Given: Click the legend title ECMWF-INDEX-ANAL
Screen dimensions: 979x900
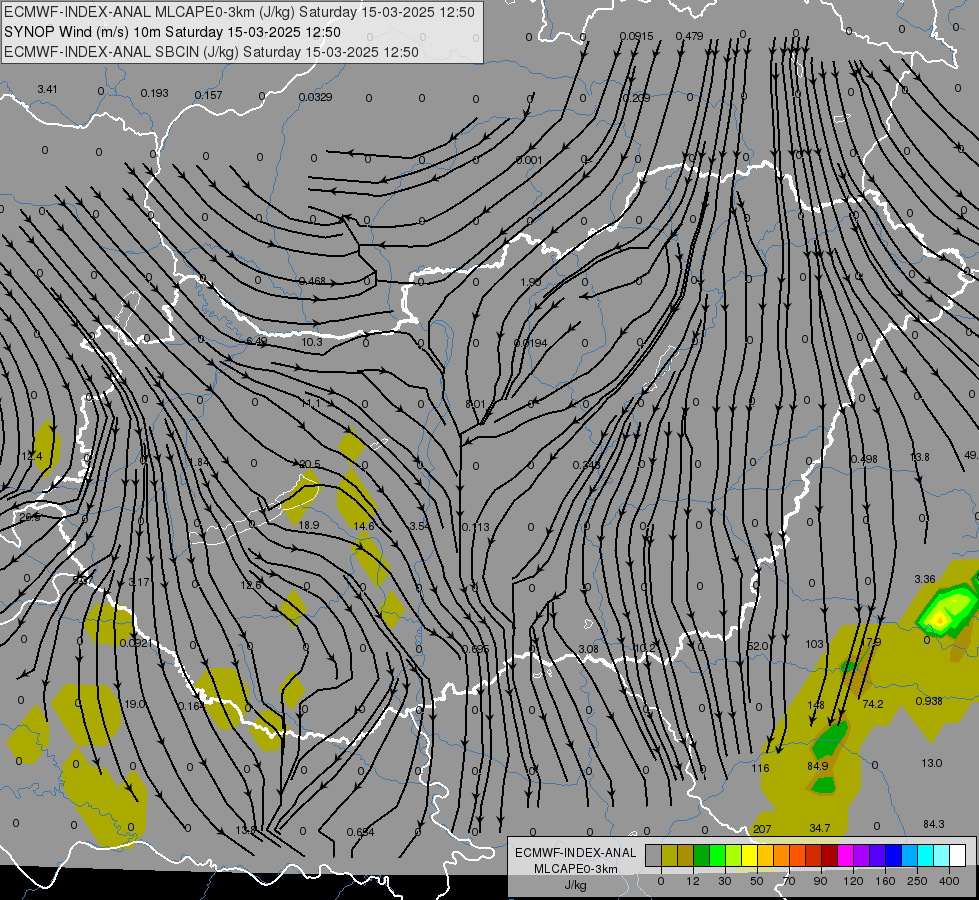Looking at the screenshot, I should (576, 853).
